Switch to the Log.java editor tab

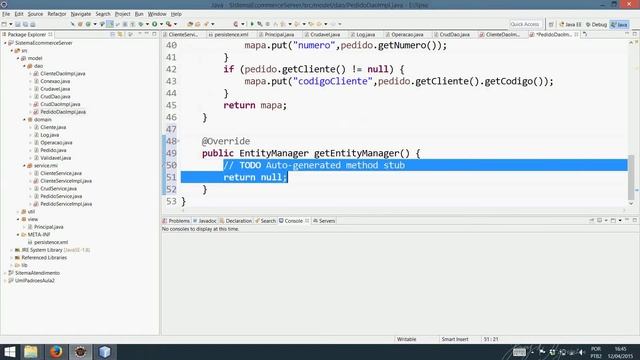(x=362, y=35)
